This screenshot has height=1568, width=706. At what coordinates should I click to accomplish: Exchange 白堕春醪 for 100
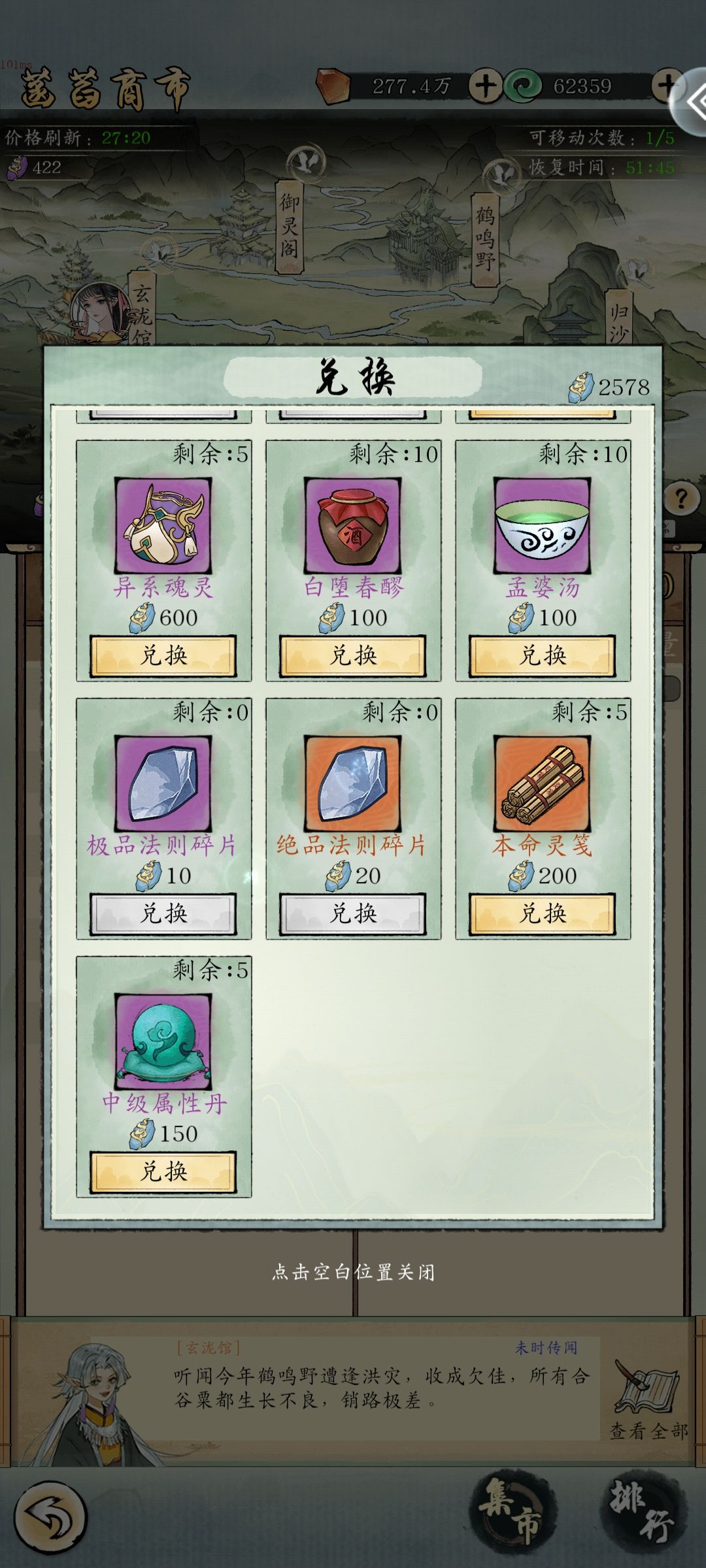coord(353,655)
